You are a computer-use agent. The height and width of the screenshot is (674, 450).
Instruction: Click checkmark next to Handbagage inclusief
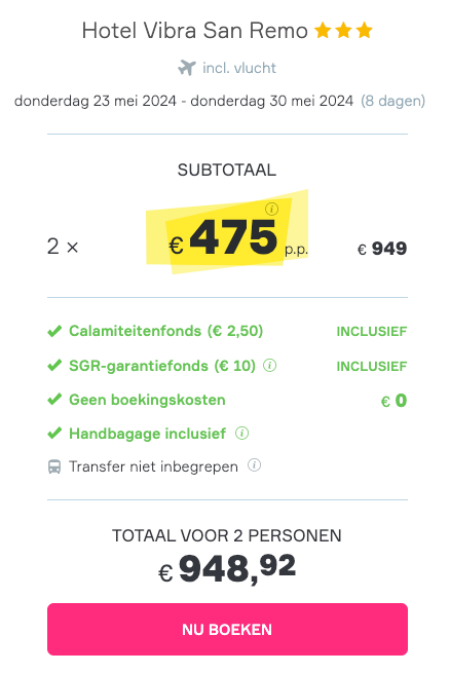[55, 433]
